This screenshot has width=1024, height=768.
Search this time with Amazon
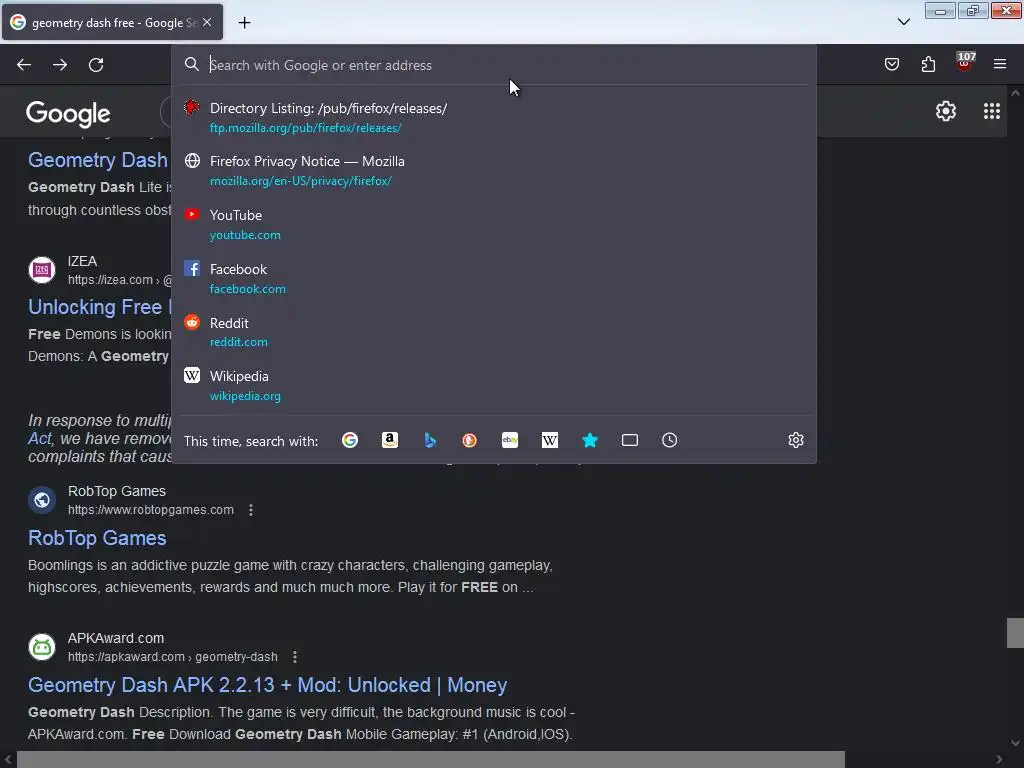pyautogui.click(x=390, y=440)
